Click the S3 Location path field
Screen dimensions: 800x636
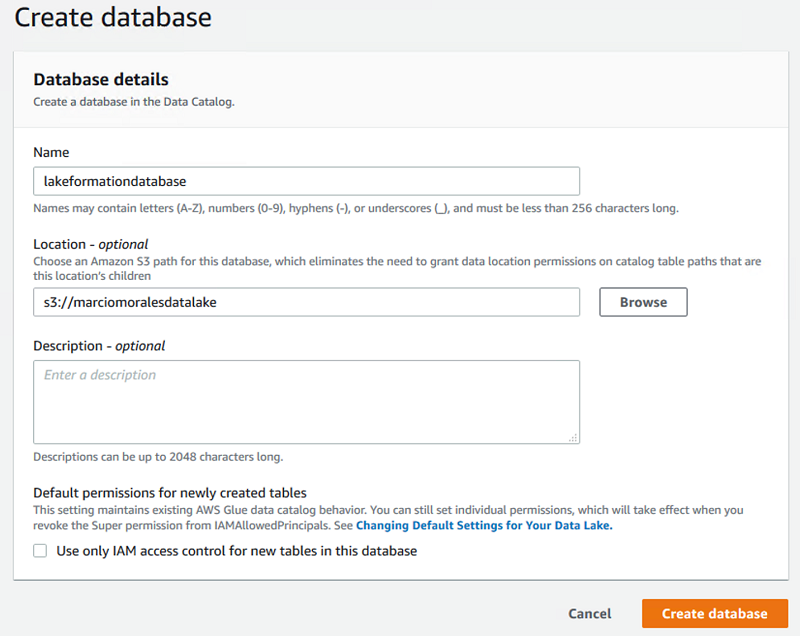click(x=306, y=302)
